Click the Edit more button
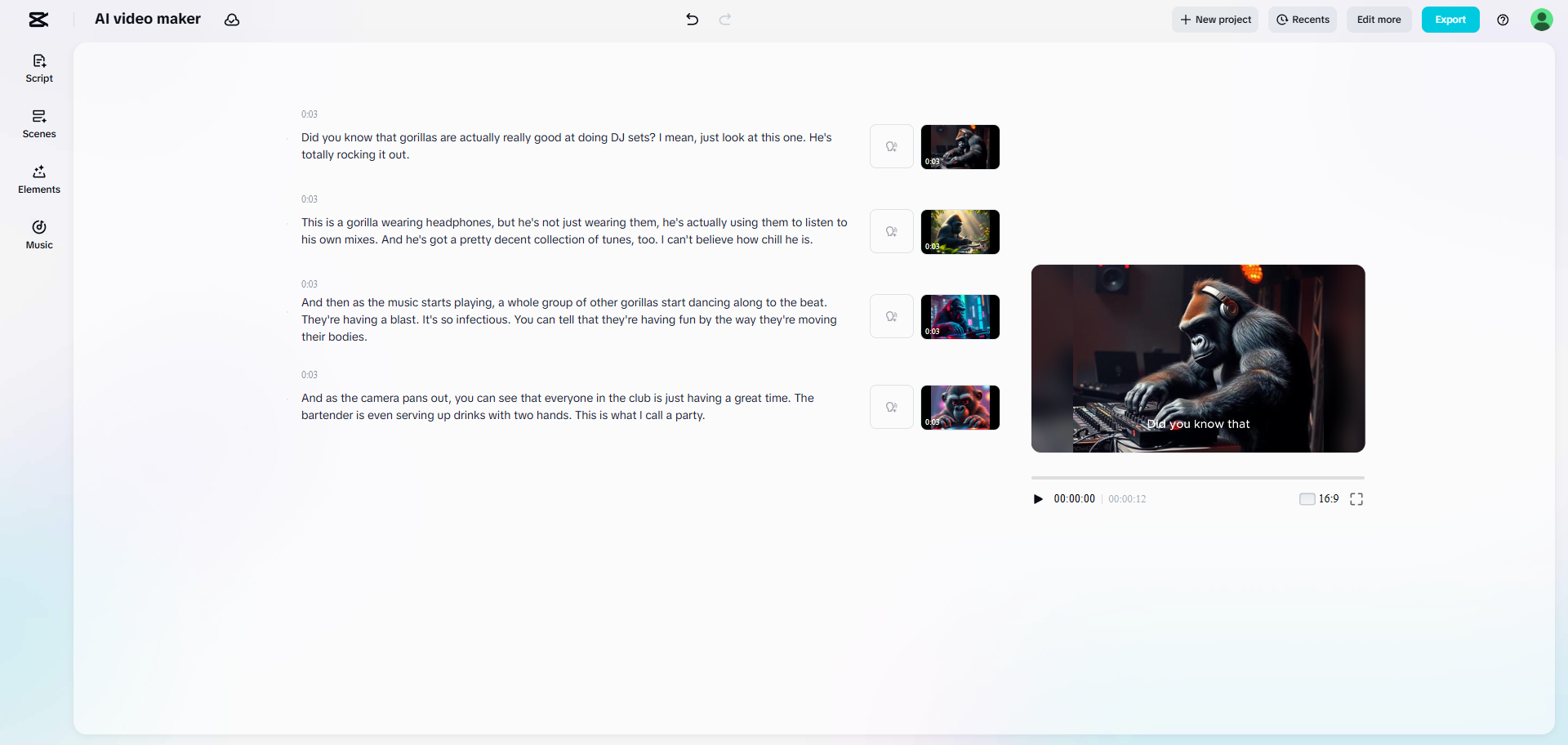This screenshot has height=745, width=1568. (x=1379, y=20)
